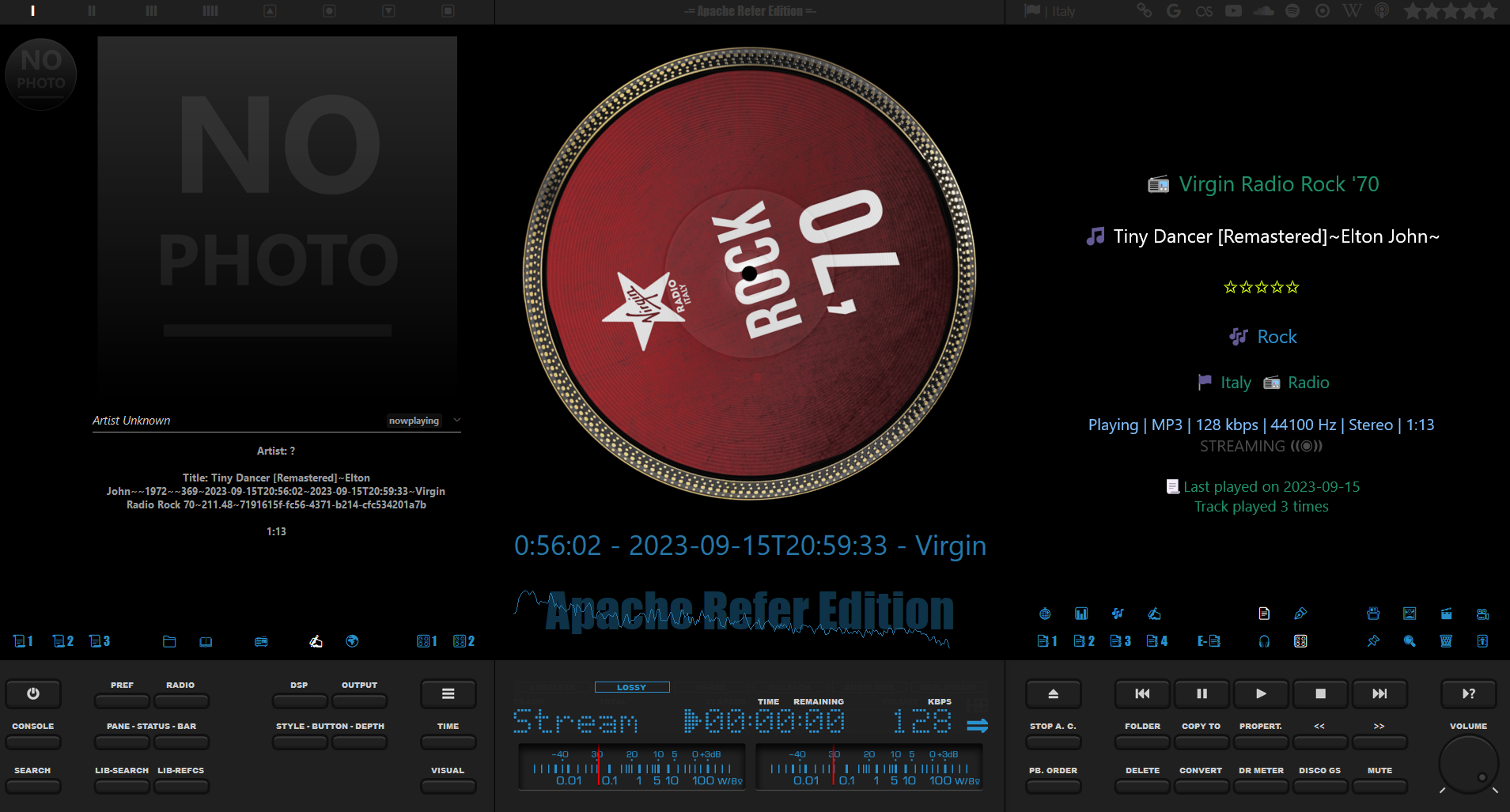
Task: Click the trash bin icon
Action: click(x=1446, y=641)
